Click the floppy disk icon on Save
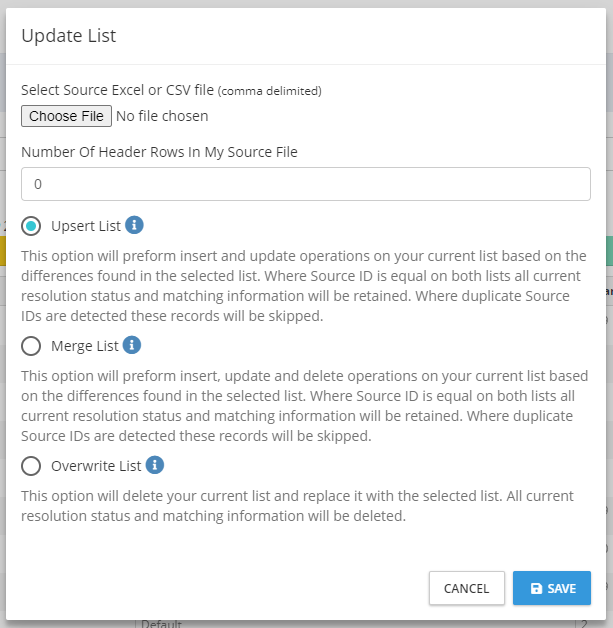Image resolution: width=613 pixels, height=628 pixels. point(536,589)
